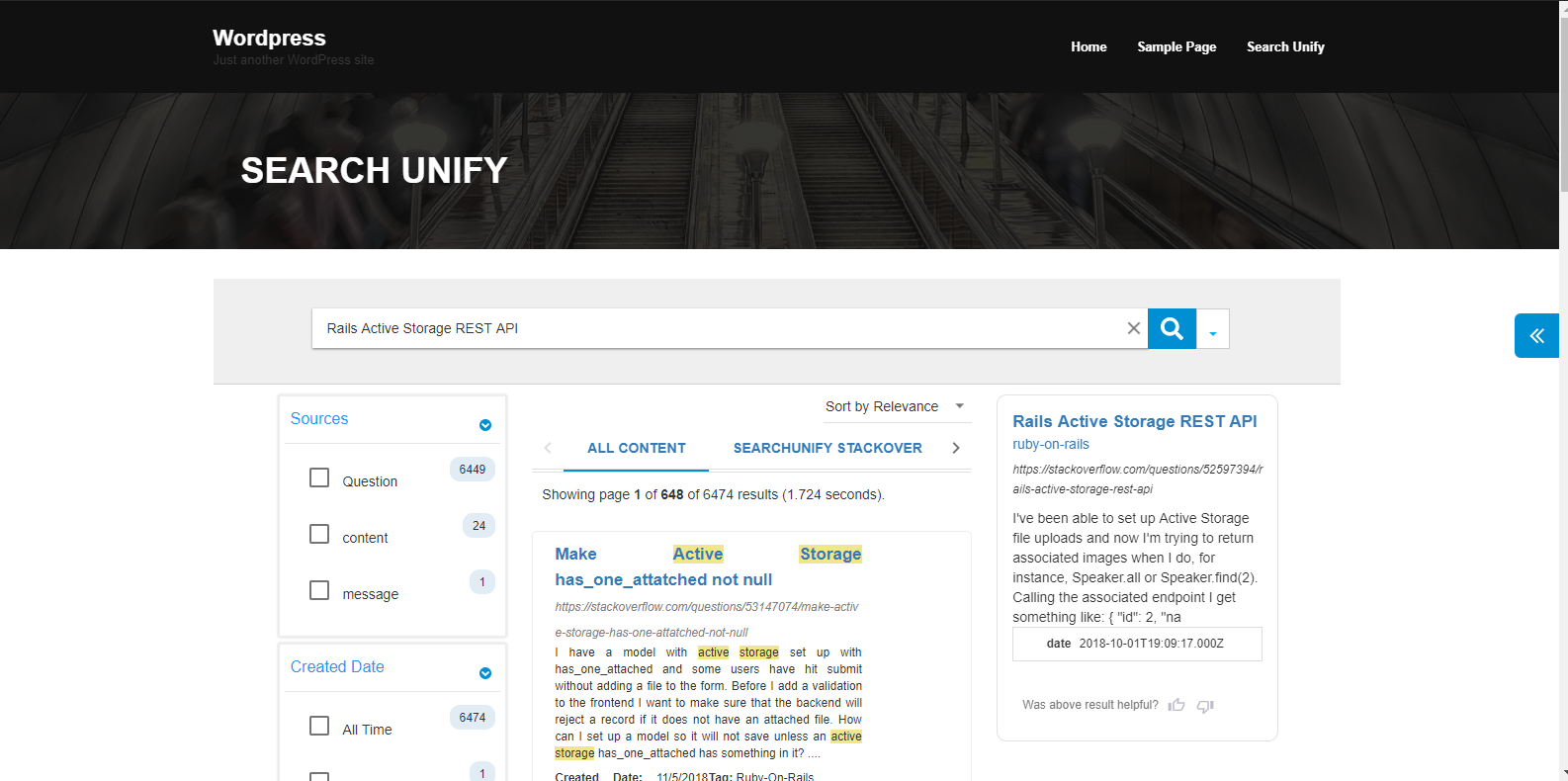Click the thumbs down not helpful icon
Image resolution: width=1568 pixels, height=781 pixels.
pos(1205,705)
